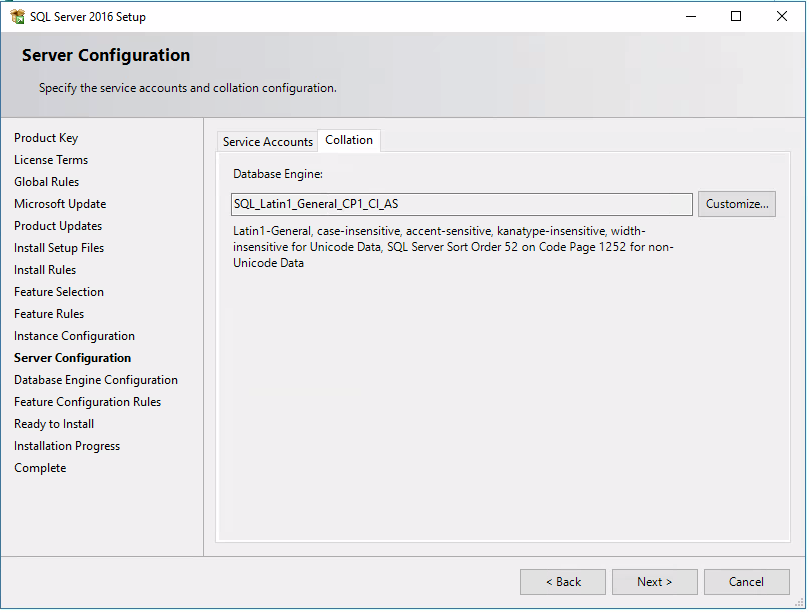This screenshot has width=809, height=613.
Task: Select the Complete step in sidebar
Action: tap(40, 468)
